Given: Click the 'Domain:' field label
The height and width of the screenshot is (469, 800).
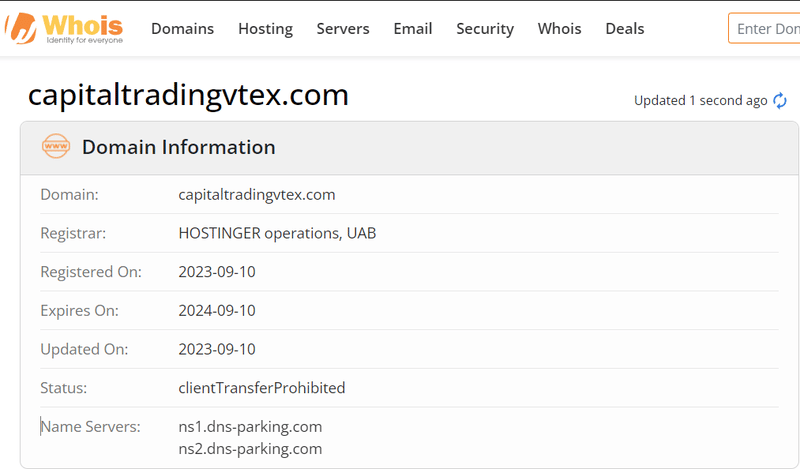Looking at the screenshot, I should point(69,194).
